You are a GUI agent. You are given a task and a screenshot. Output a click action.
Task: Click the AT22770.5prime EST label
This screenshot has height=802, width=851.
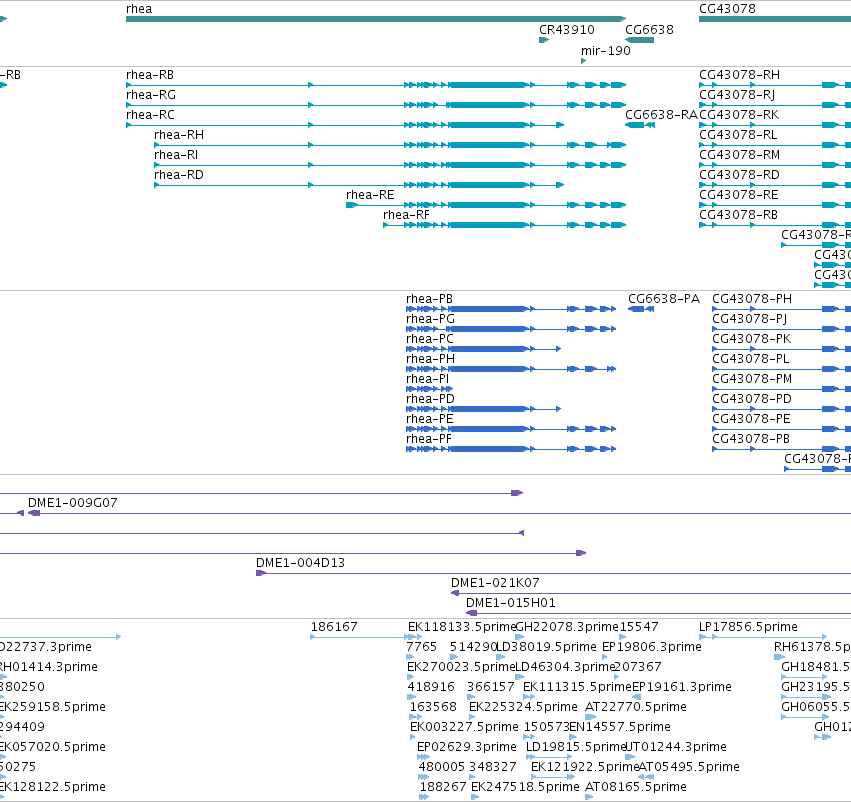[x=636, y=708]
